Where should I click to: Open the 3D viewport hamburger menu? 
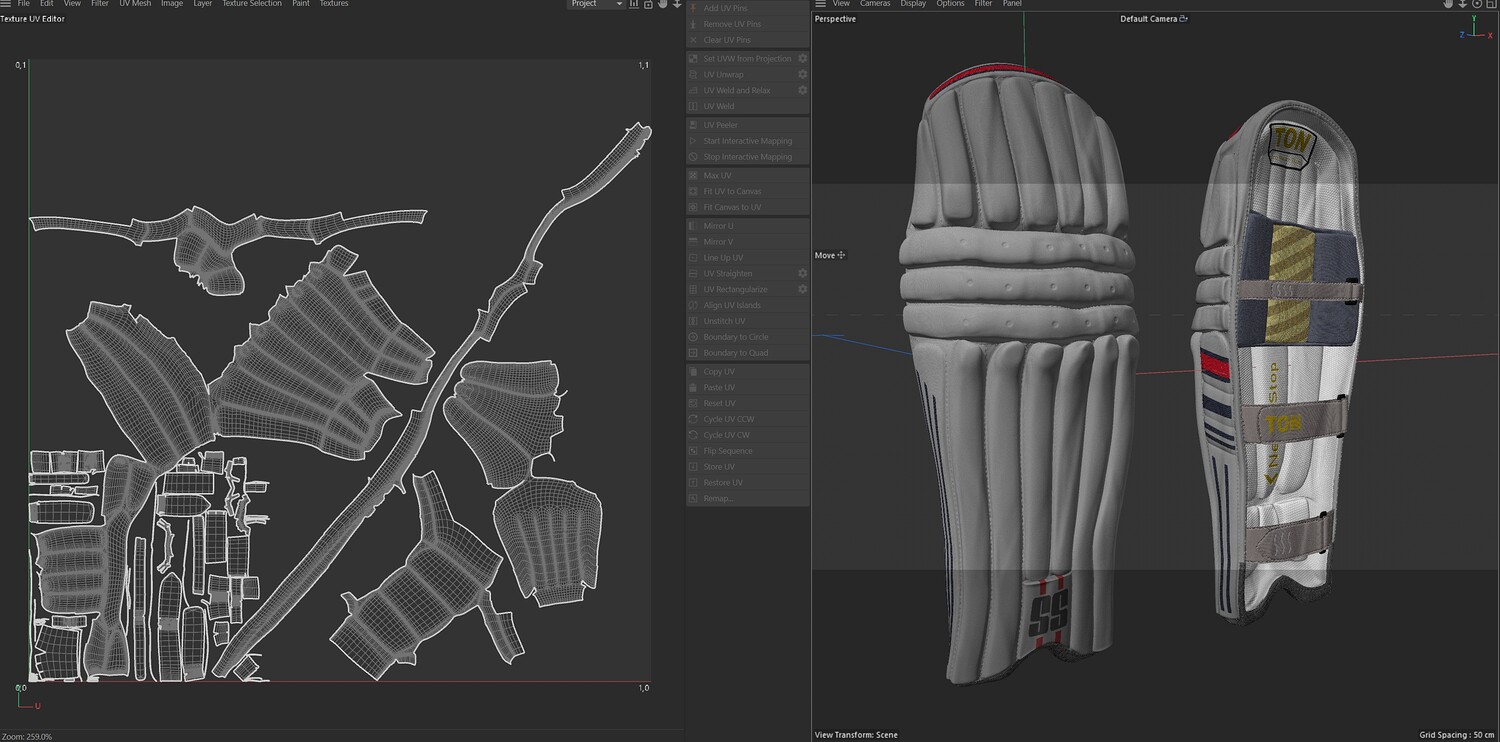click(x=821, y=4)
